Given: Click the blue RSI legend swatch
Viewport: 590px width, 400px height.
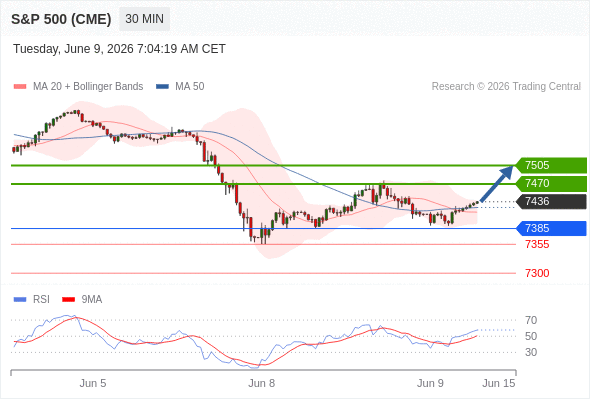Looking at the screenshot, I should pos(20,300).
